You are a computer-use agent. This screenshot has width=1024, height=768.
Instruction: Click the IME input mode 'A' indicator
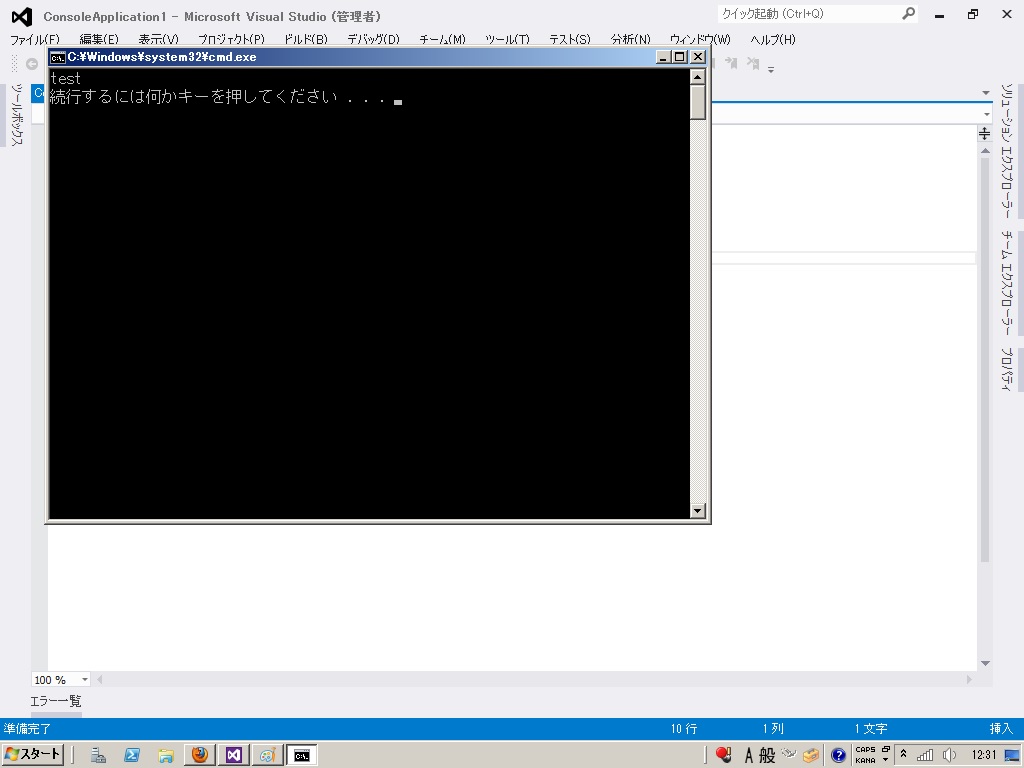[x=749, y=756]
